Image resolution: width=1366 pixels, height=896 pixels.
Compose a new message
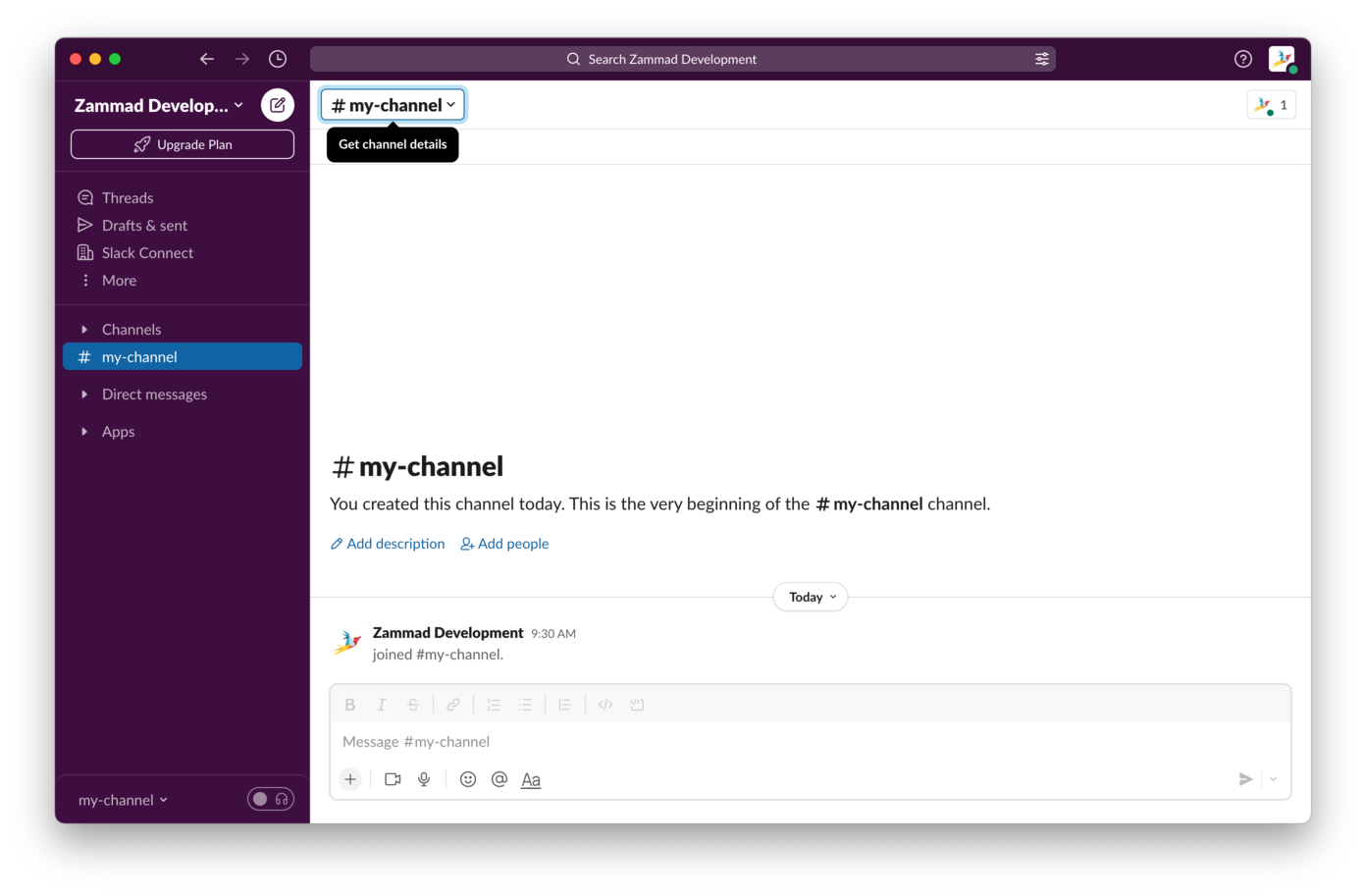278,105
